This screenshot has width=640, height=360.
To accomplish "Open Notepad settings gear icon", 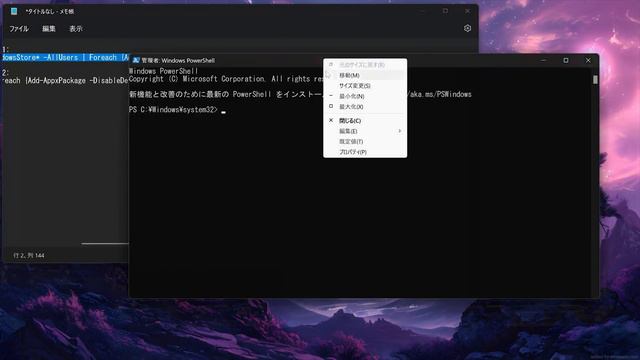I will point(467,28).
